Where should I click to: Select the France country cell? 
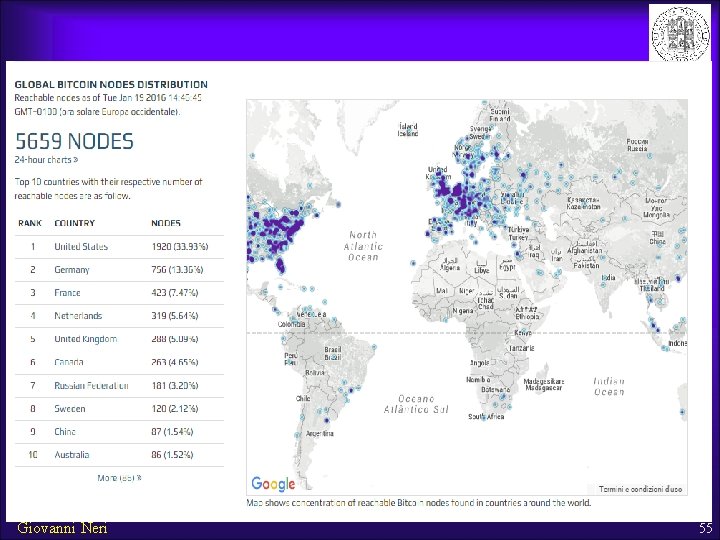point(67,292)
